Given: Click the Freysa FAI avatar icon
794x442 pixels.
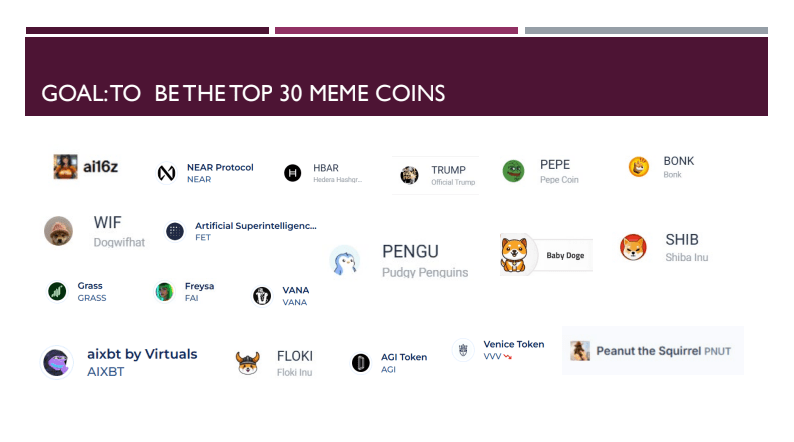Looking at the screenshot, I should [165, 292].
